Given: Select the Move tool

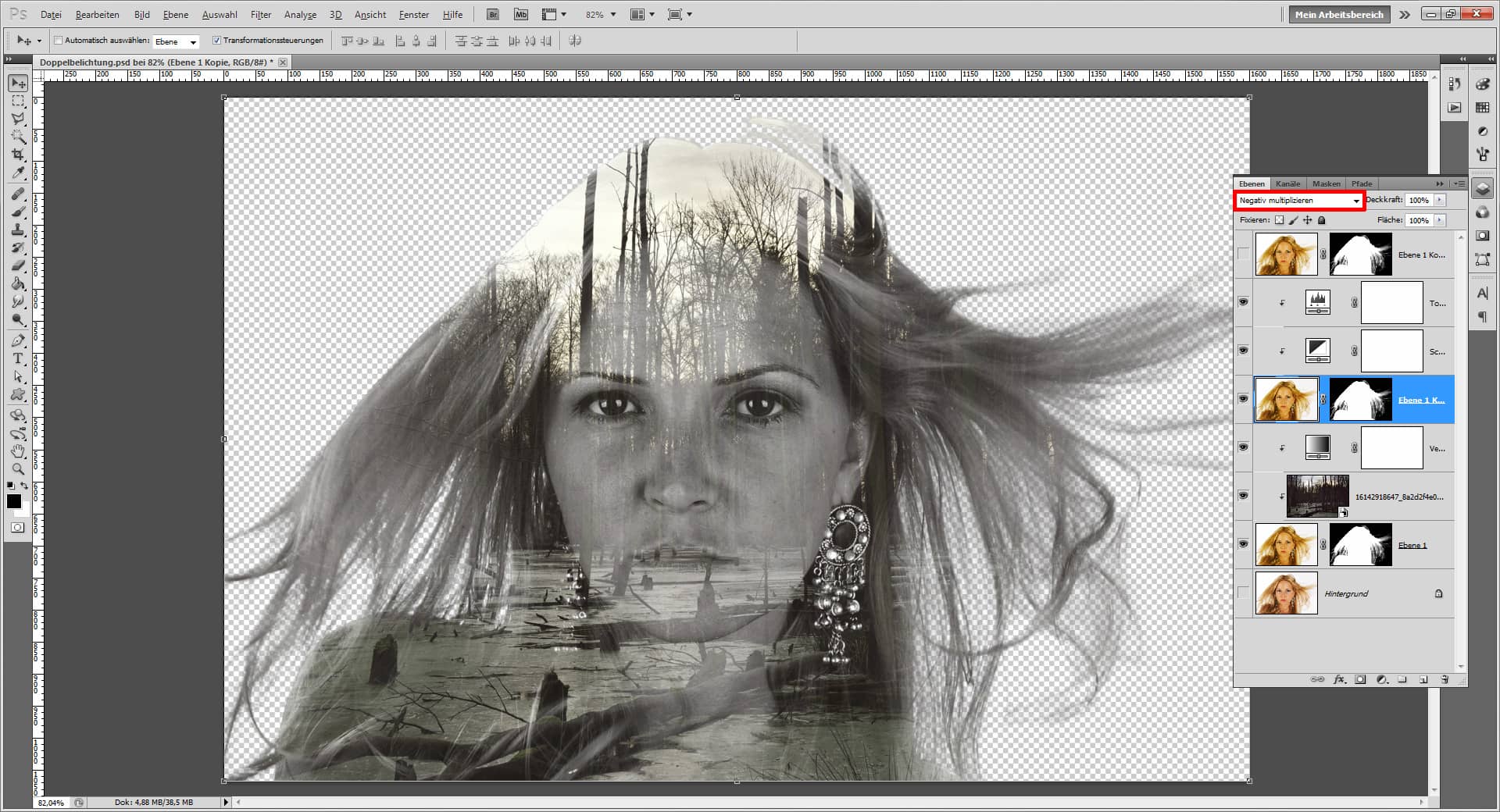Looking at the screenshot, I should (x=17, y=83).
